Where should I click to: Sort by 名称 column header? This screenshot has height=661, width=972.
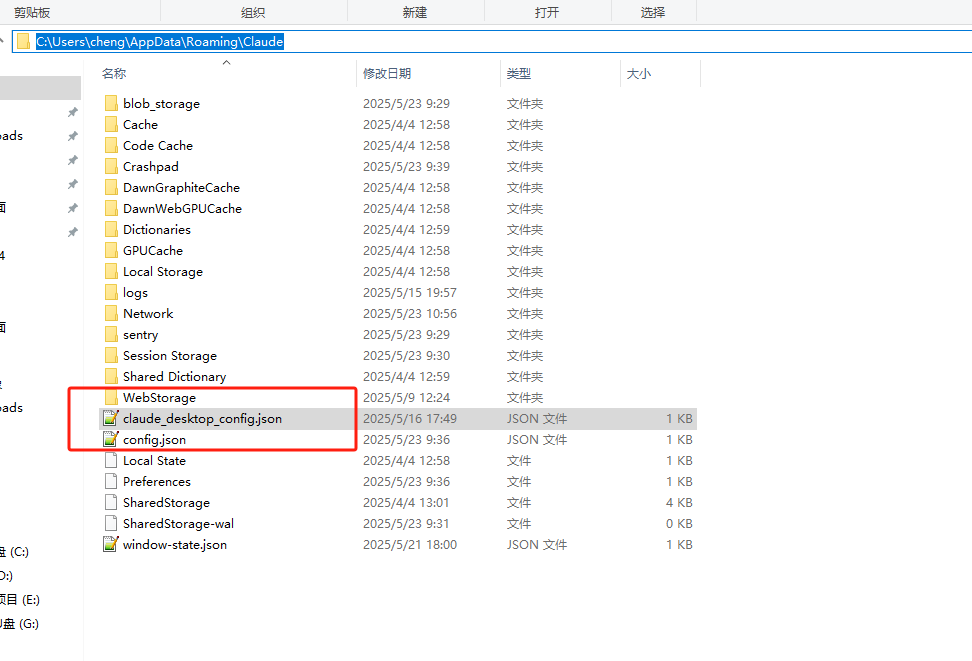pos(114,74)
